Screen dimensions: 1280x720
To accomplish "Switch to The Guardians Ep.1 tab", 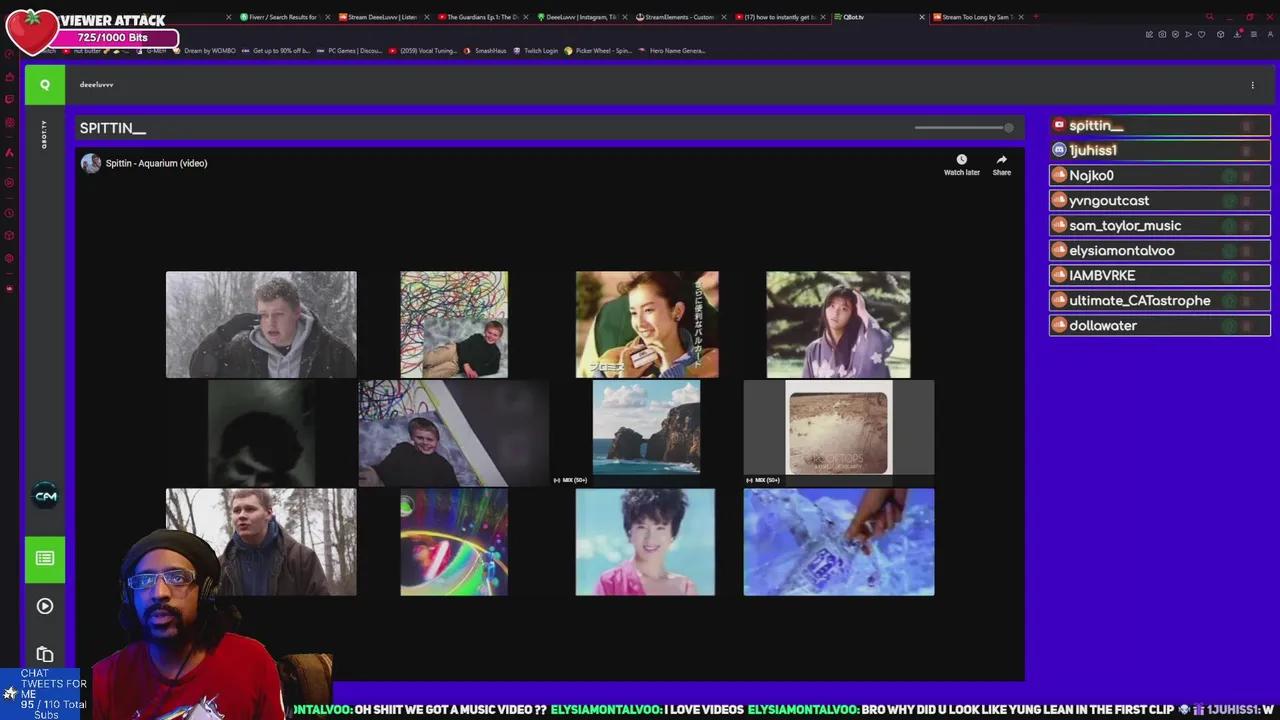I will [482, 17].
